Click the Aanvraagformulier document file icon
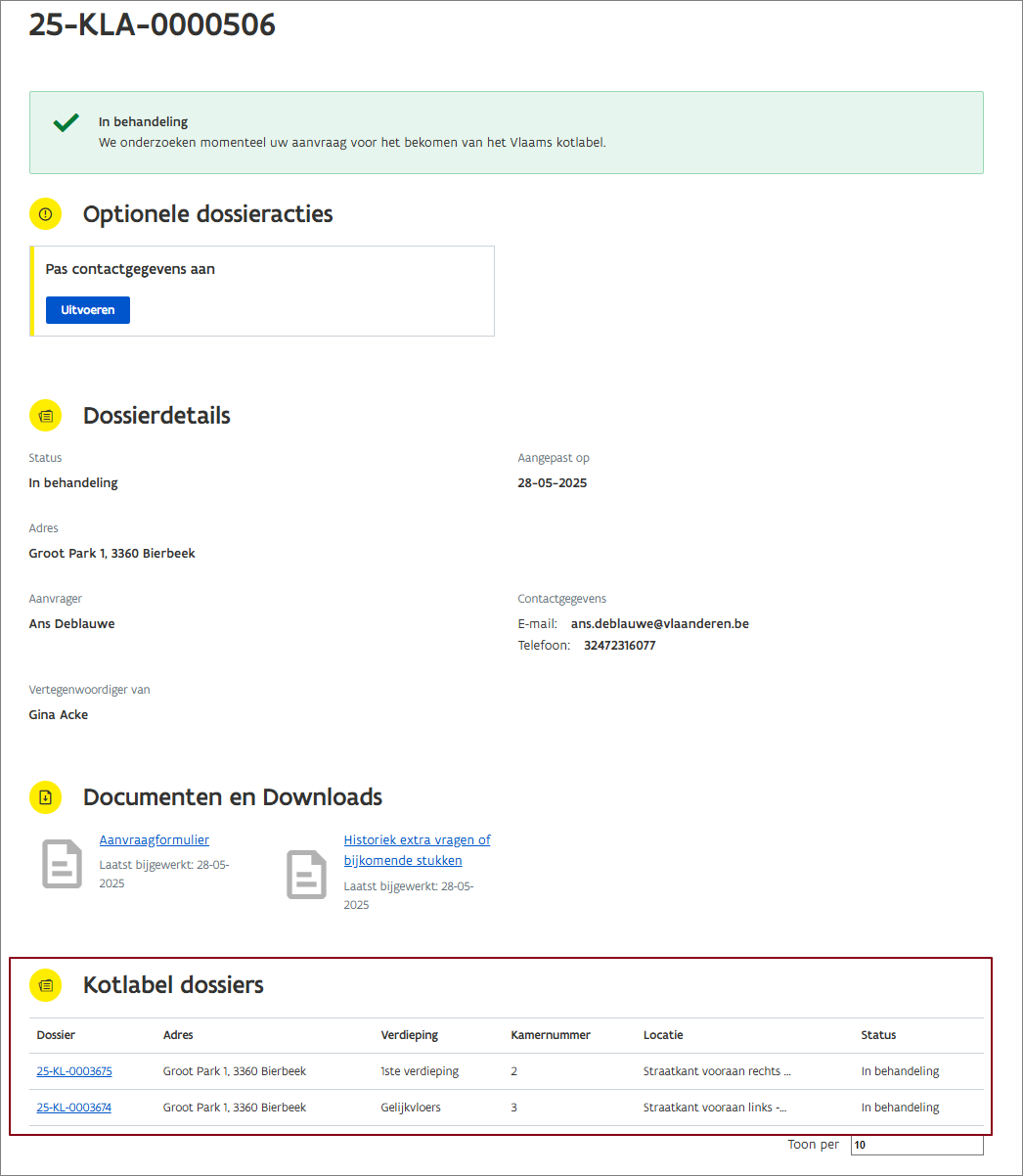The width and height of the screenshot is (1023, 1176). [63, 863]
